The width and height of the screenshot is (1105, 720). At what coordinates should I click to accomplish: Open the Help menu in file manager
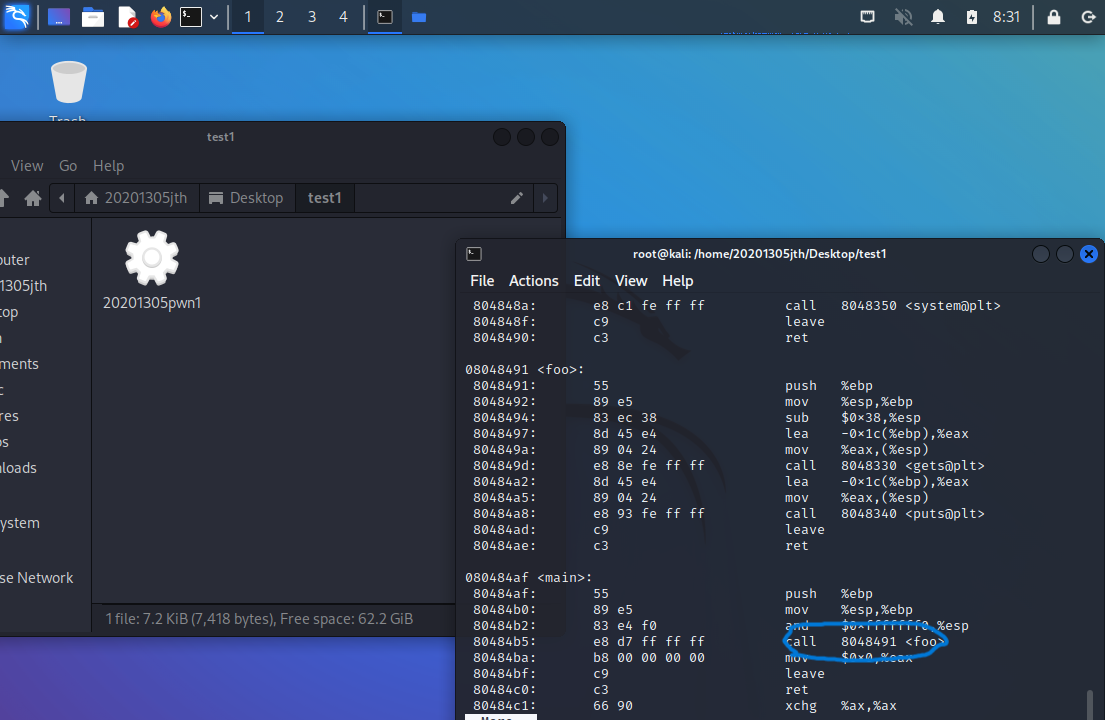pyautogui.click(x=109, y=166)
